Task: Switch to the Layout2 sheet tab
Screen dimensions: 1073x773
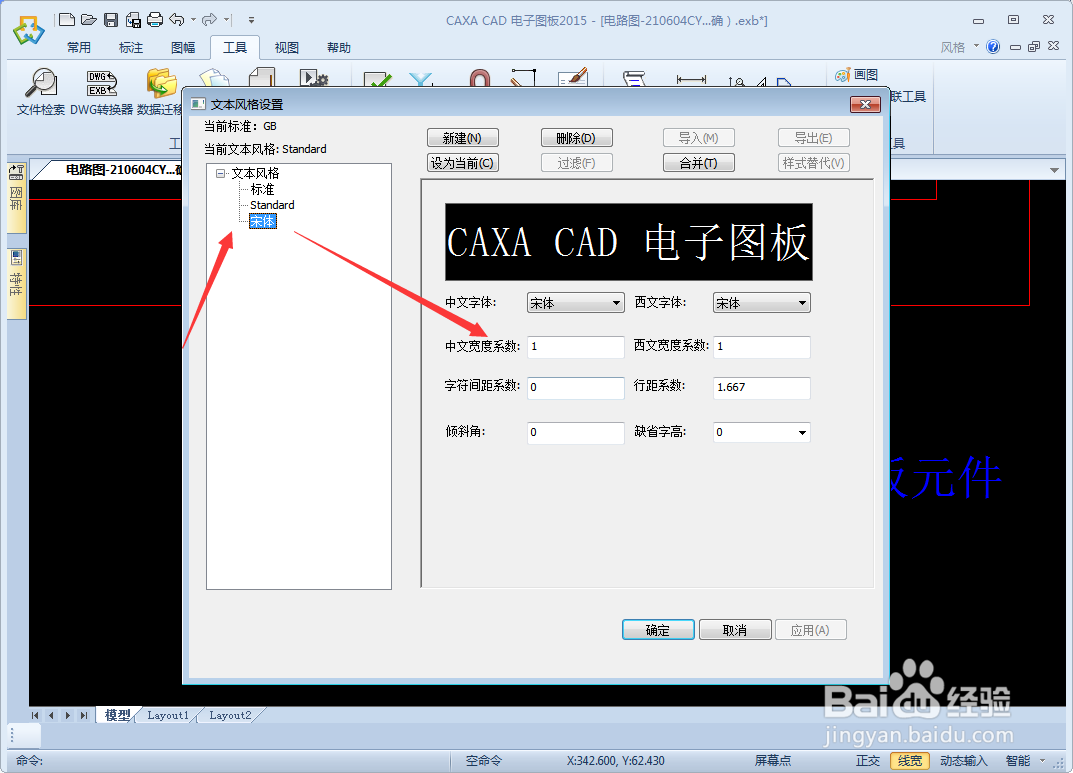Action: pos(230,716)
